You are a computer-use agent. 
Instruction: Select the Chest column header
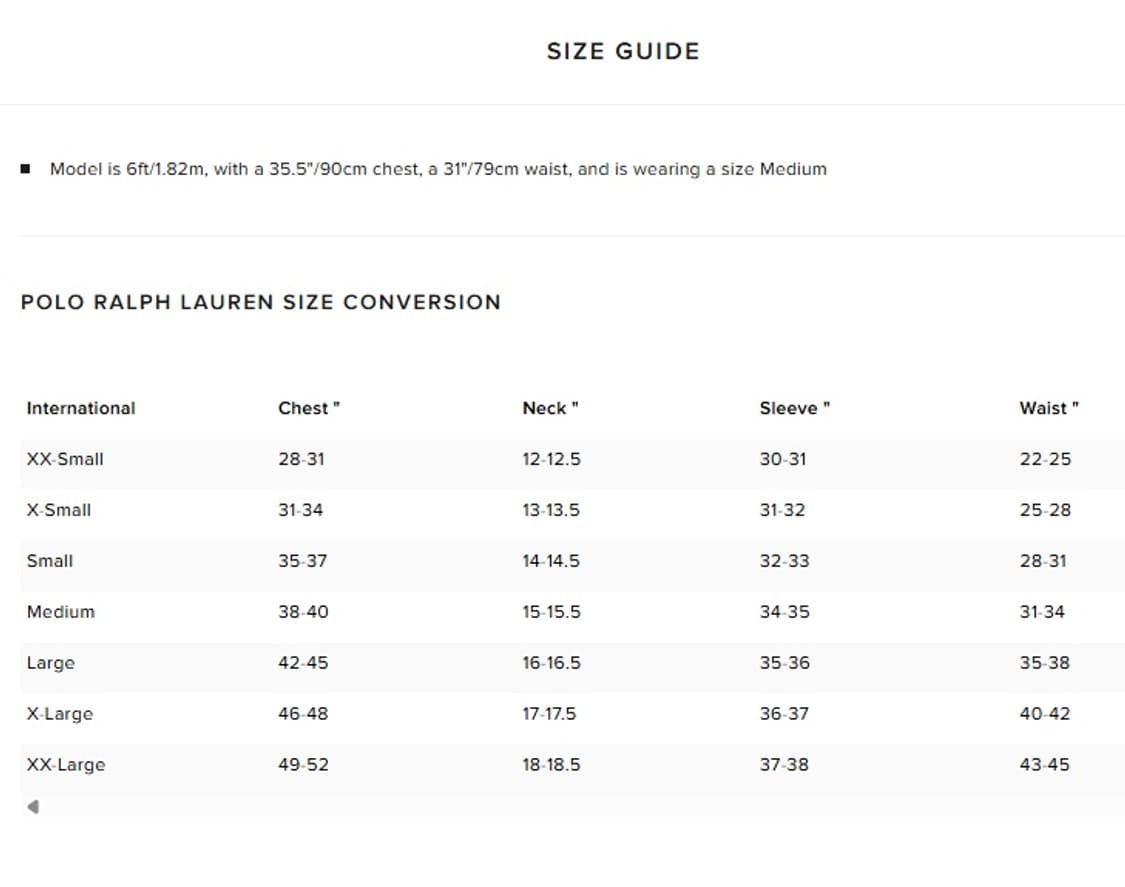pos(309,408)
